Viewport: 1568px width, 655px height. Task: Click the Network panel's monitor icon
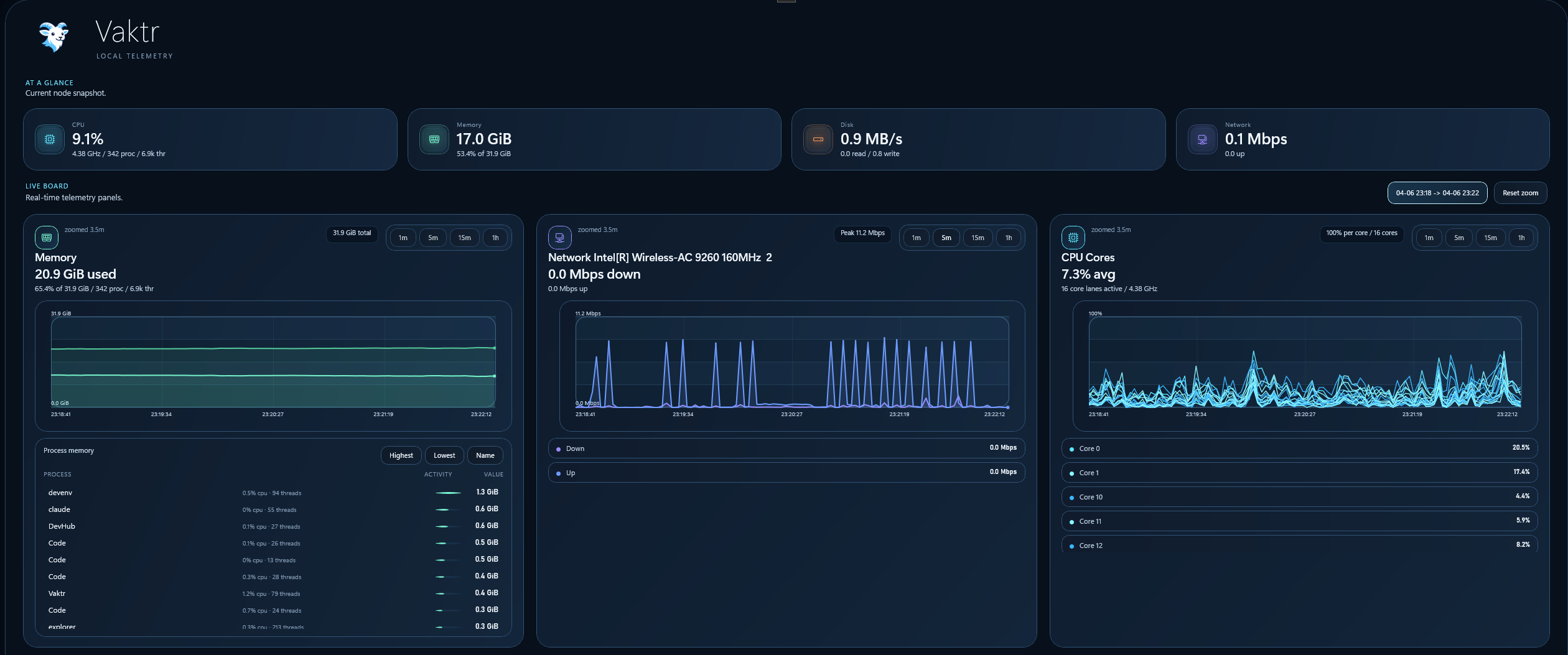click(x=559, y=237)
